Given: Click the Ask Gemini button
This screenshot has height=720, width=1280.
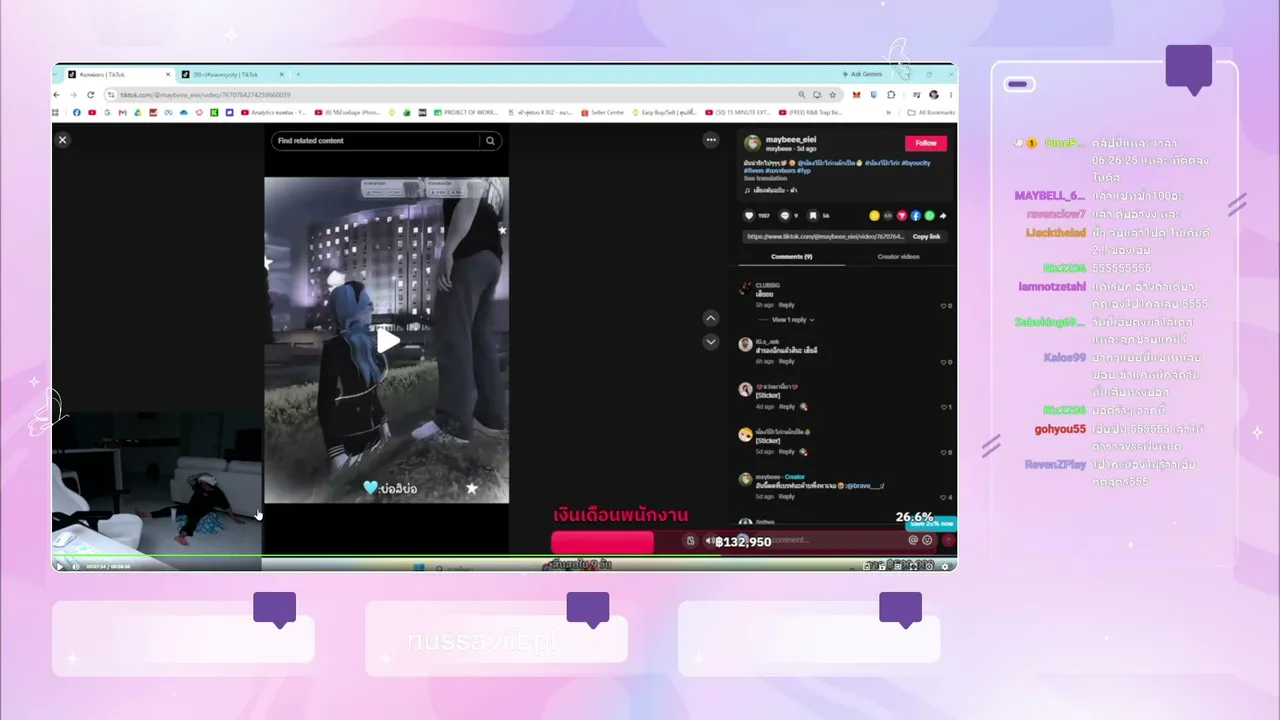Looking at the screenshot, I should coord(863,74).
